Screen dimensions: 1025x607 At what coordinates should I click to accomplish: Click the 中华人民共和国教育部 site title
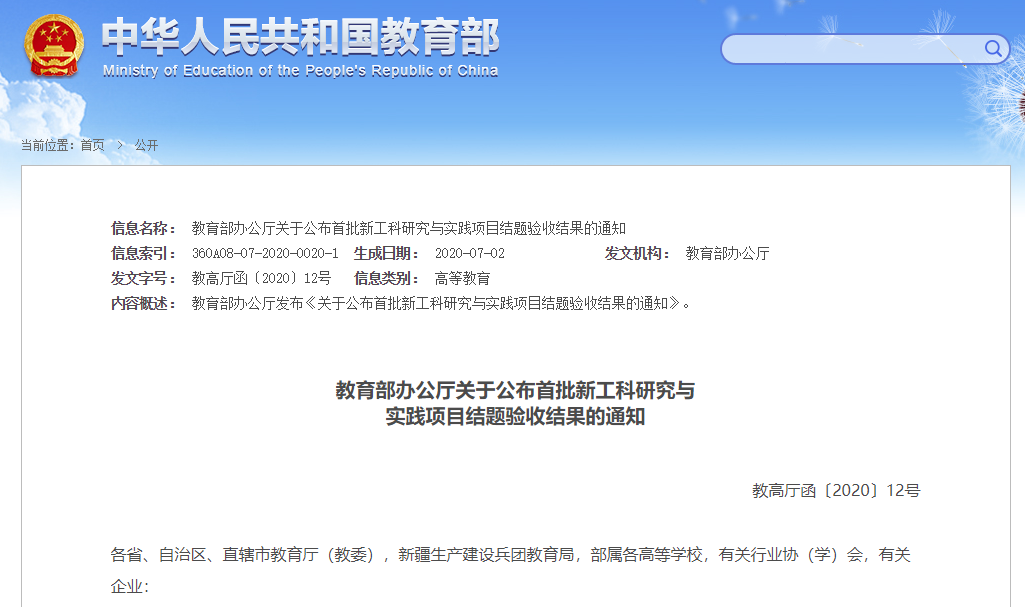pos(301,37)
